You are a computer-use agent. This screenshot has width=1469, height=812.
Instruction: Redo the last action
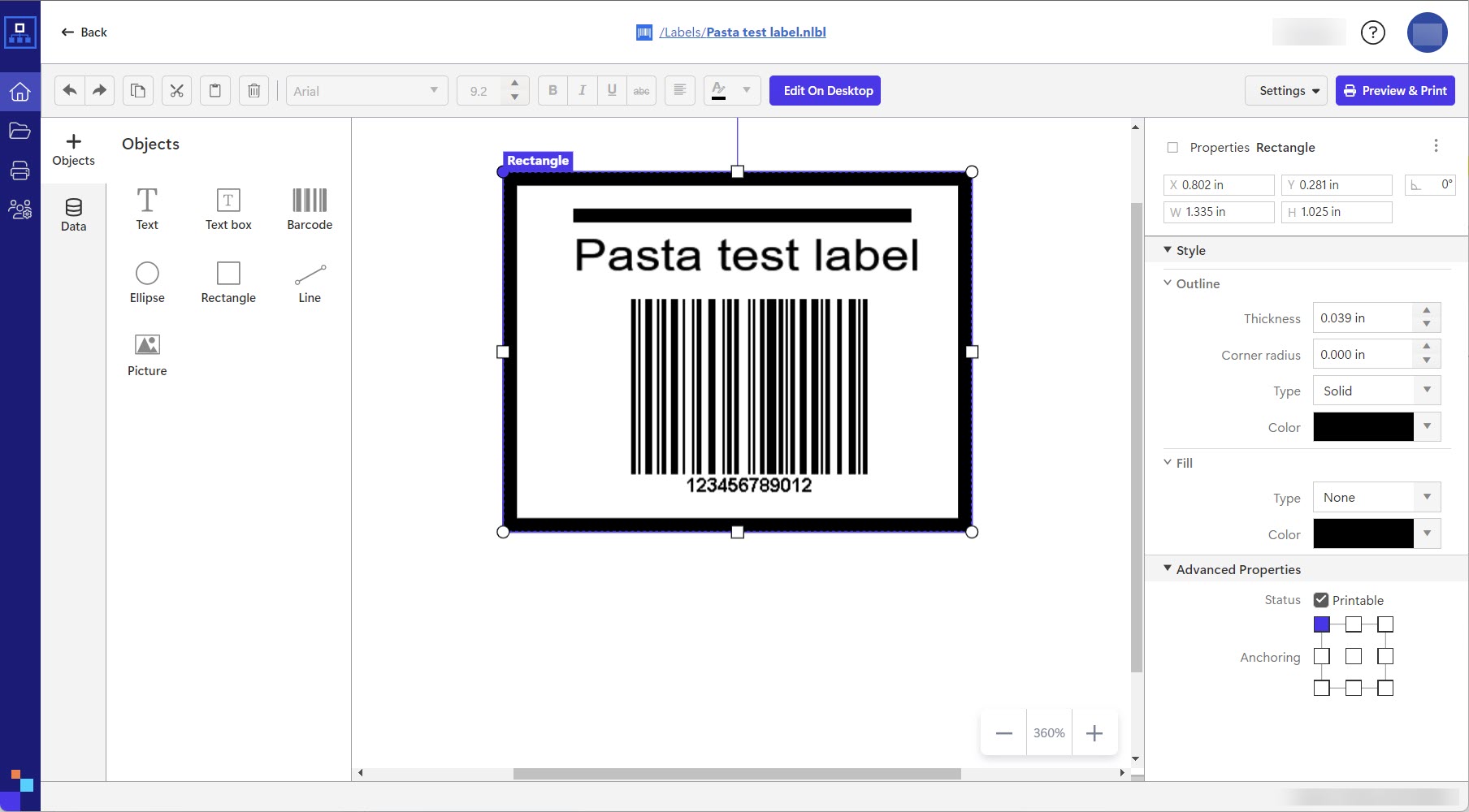[x=99, y=91]
